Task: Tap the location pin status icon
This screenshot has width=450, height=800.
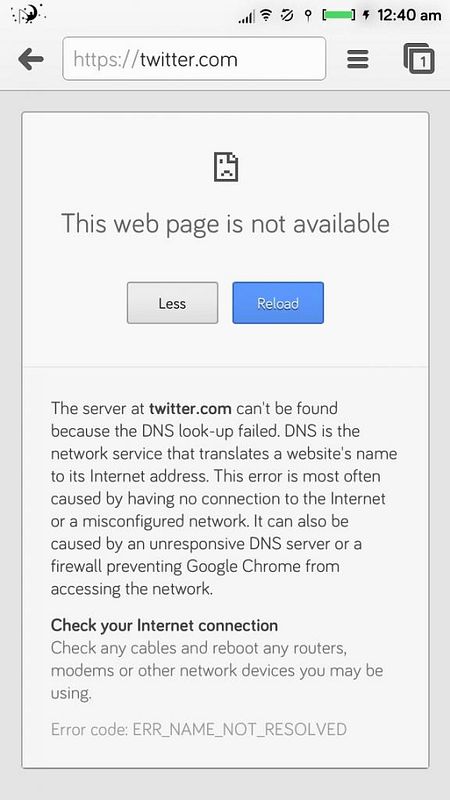Action: click(x=307, y=16)
